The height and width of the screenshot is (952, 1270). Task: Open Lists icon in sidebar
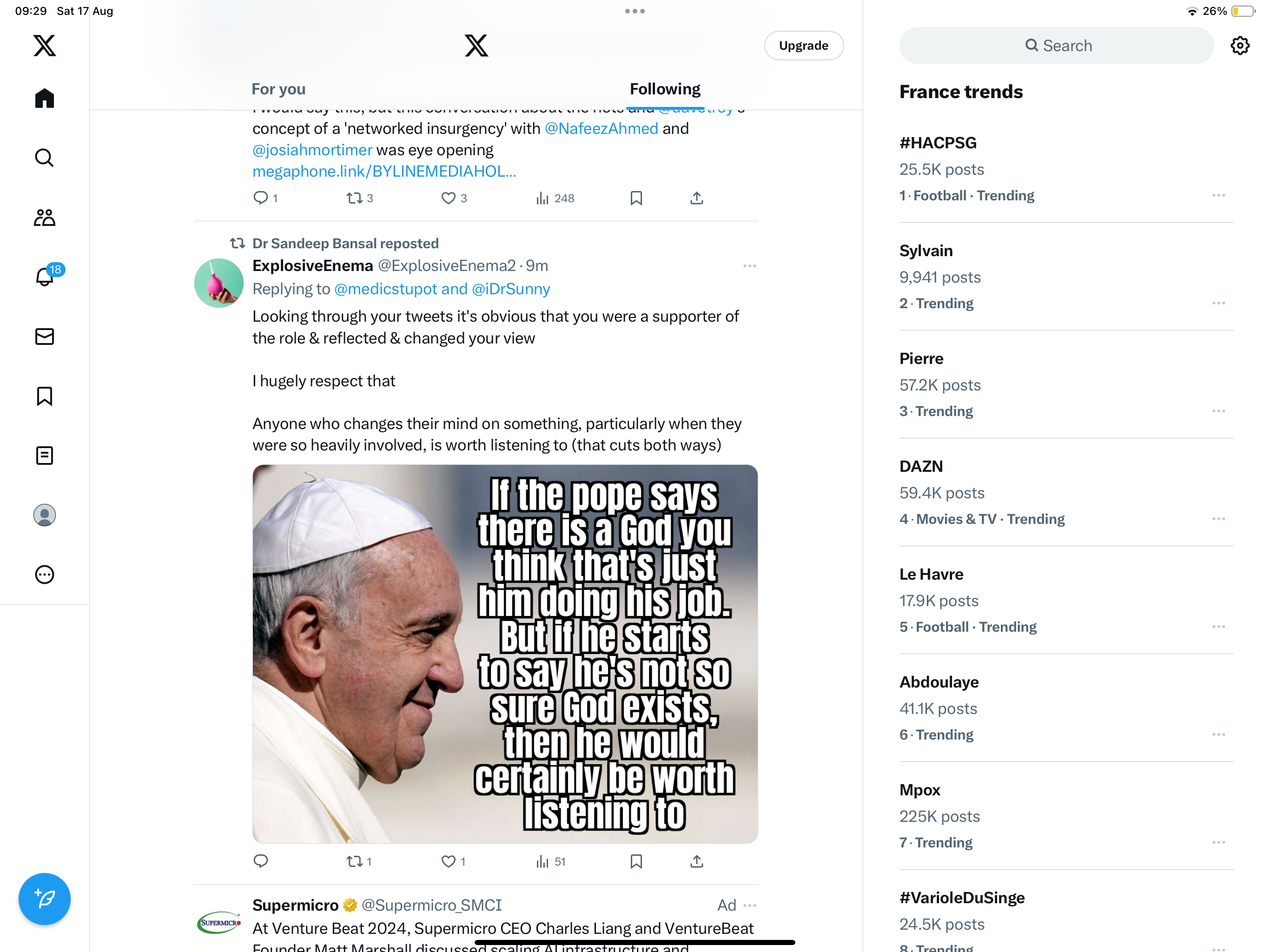[44, 456]
